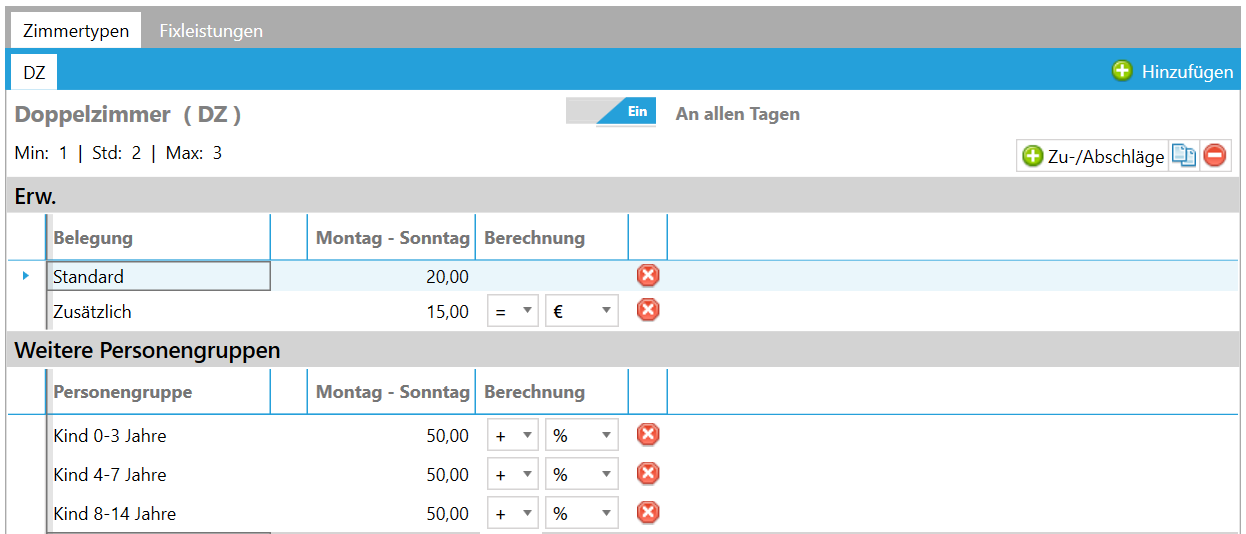
Task: Open currency unit dropdown for Zusätzlich
Action: [x=582, y=311]
